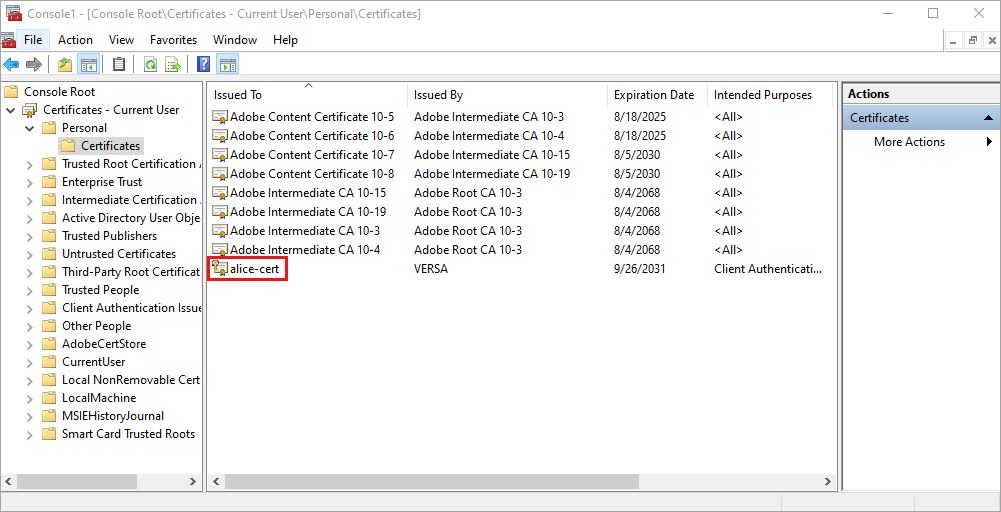Click the Smart Card Trusted Roots folder icon
Viewport: 1001px width, 512px height.
(x=49, y=433)
